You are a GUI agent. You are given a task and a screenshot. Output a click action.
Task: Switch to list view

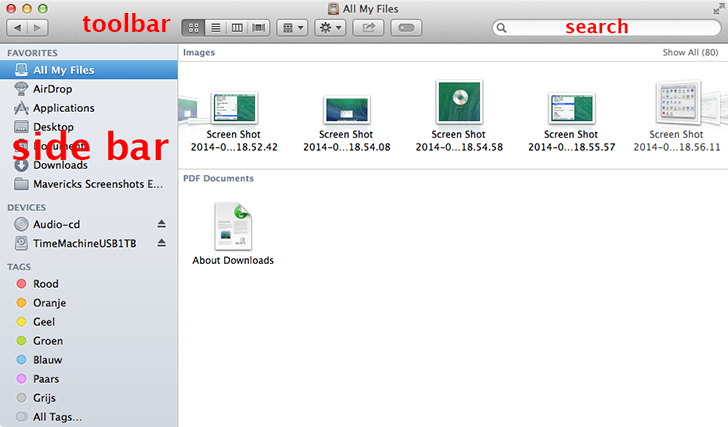point(215,28)
